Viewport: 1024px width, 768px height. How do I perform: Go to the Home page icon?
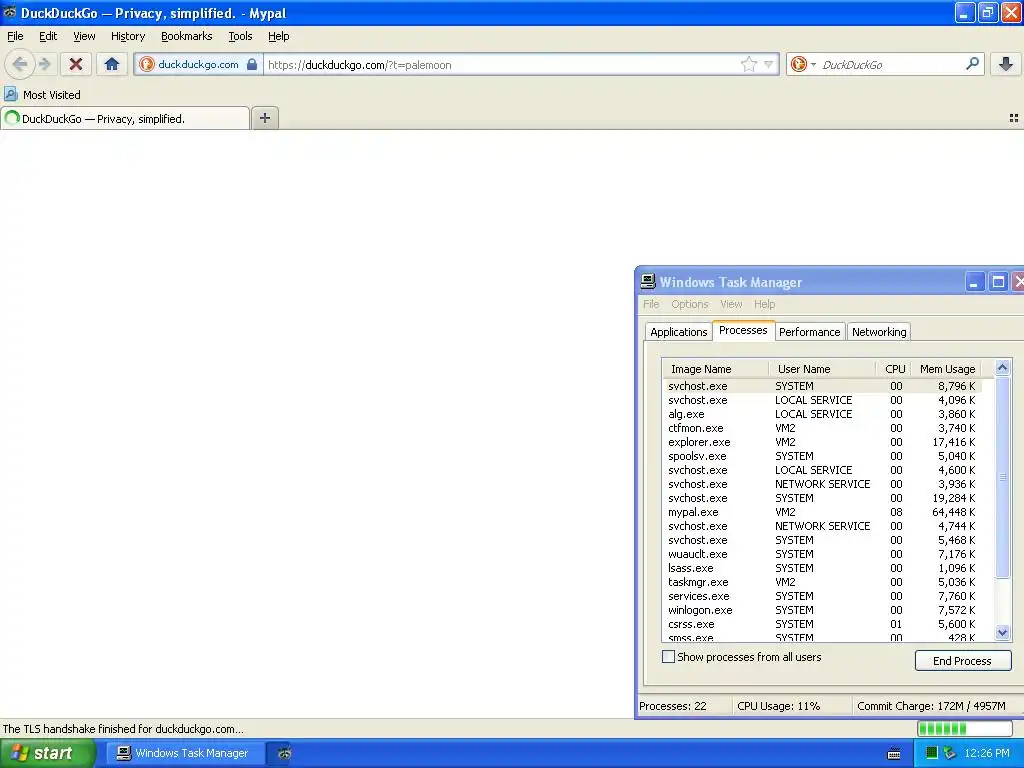[x=112, y=64]
